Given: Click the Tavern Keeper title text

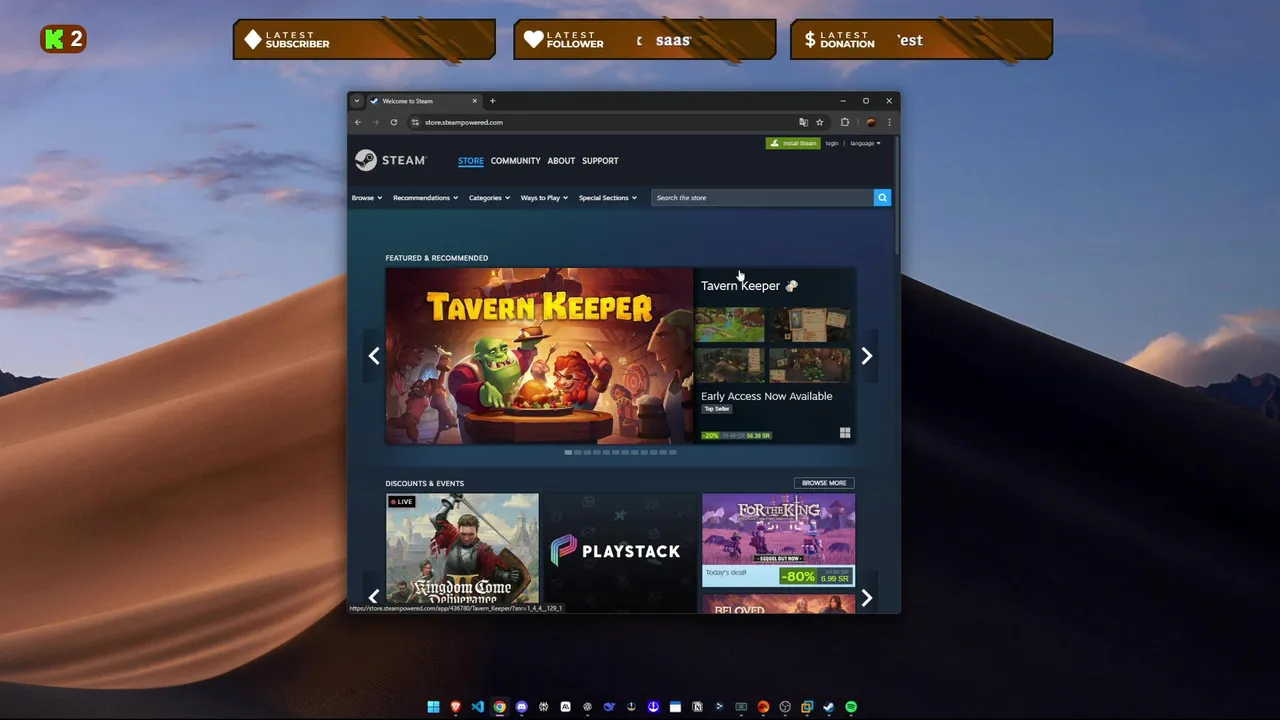Looking at the screenshot, I should (x=740, y=286).
